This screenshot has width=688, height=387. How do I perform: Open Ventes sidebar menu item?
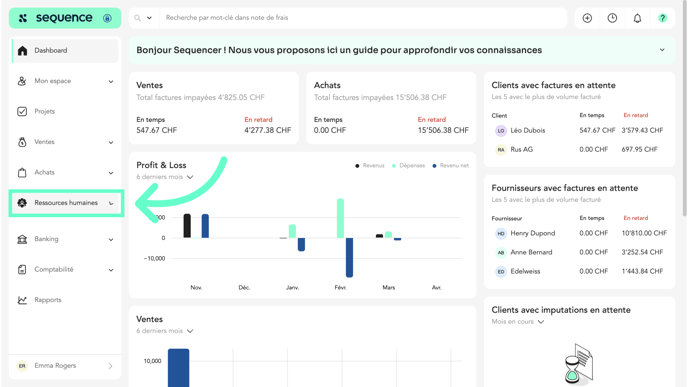[44, 142]
